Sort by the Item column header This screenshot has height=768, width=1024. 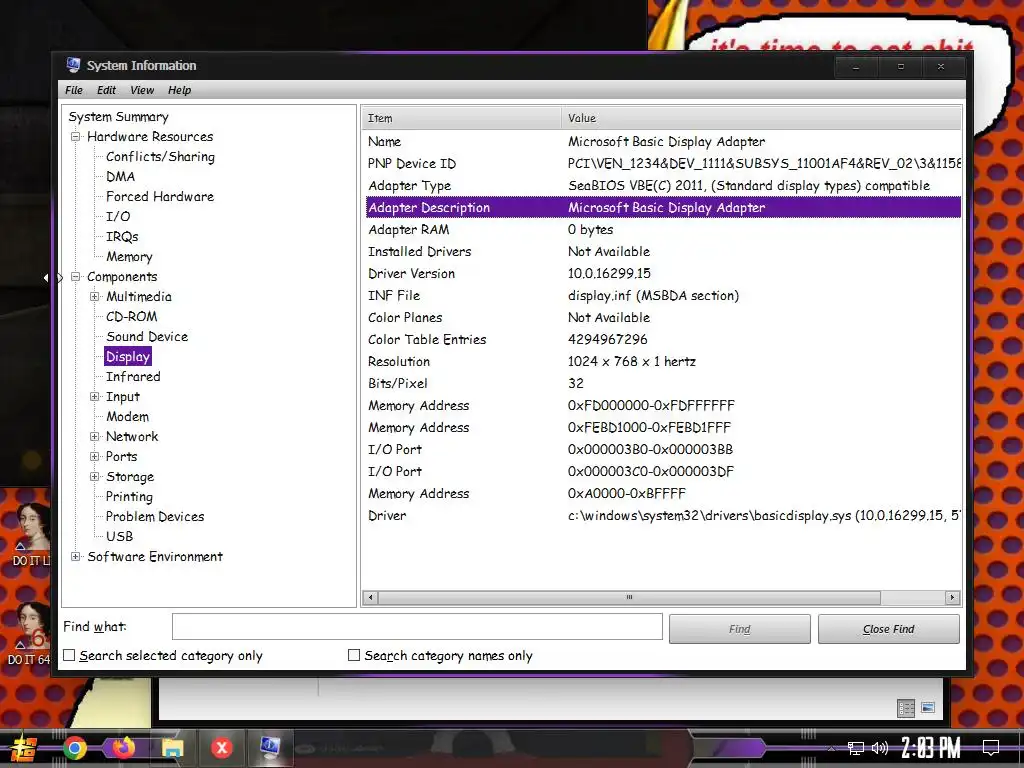(461, 118)
